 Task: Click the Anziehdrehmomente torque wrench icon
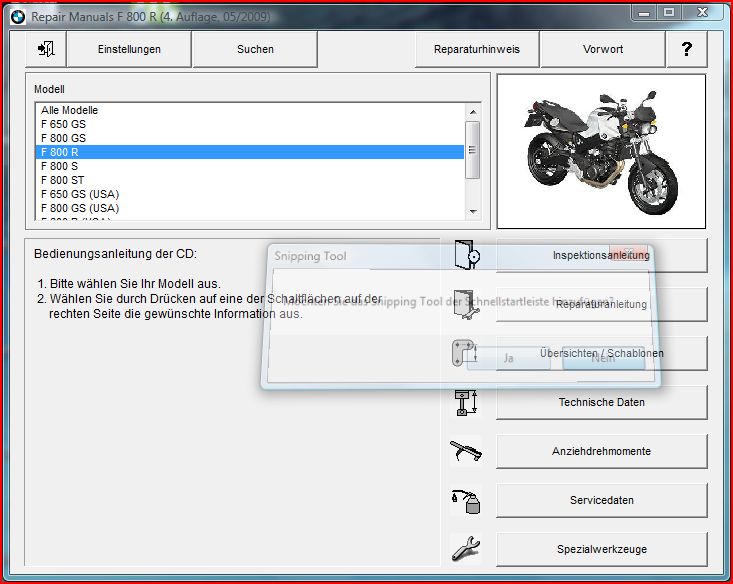click(466, 451)
